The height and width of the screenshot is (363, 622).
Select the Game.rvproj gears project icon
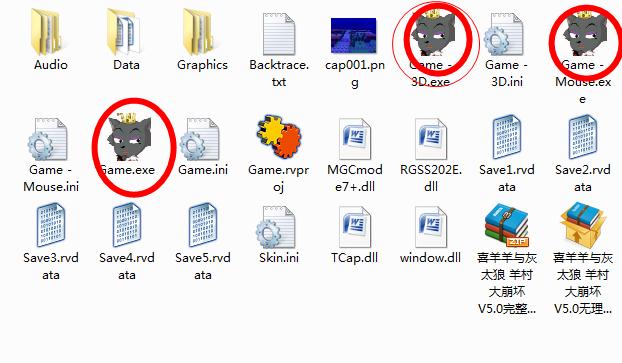pos(279,136)
